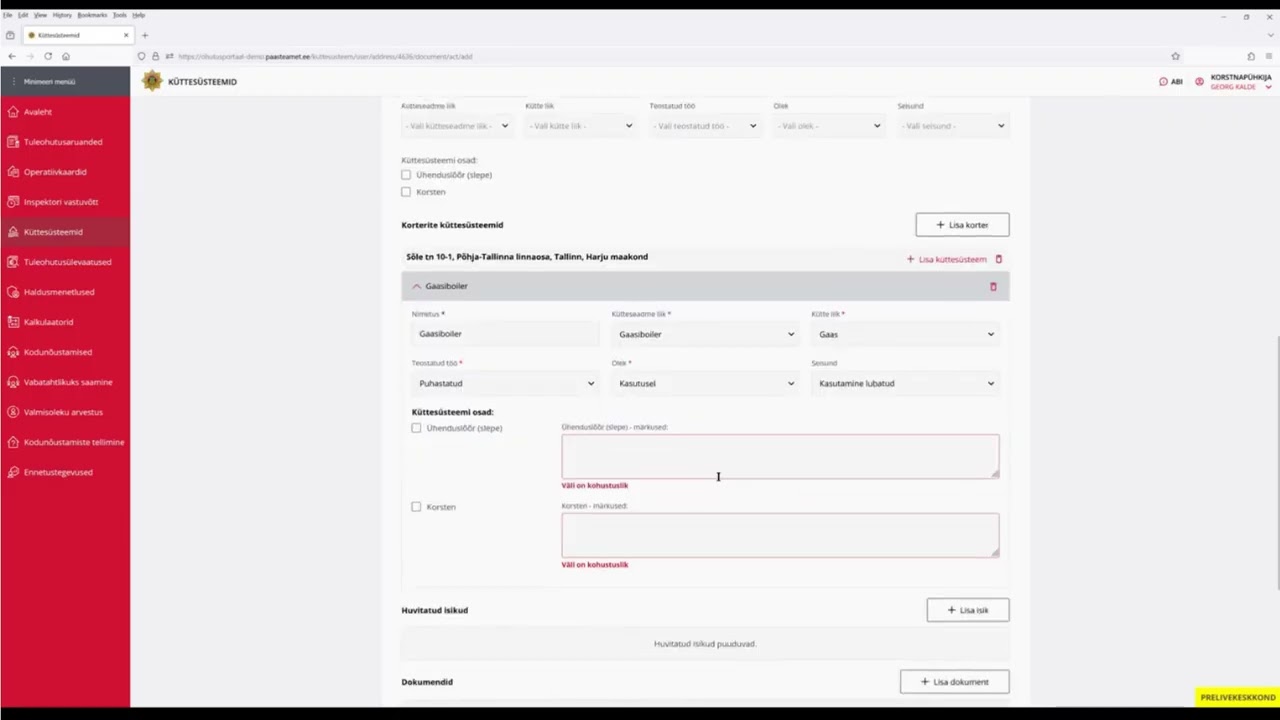Open Kodunõustamiste tellimine sidebar icon

click(13, 442)
